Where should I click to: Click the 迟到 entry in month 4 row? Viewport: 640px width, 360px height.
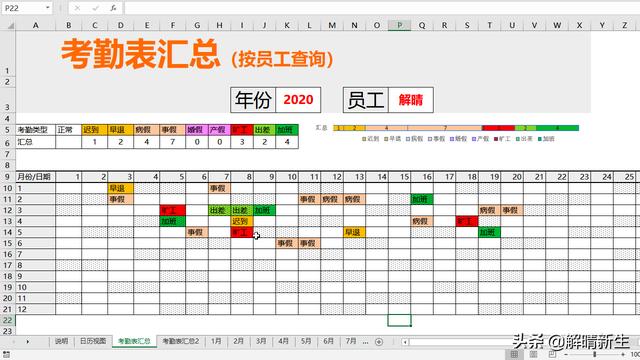pos(242,221)
